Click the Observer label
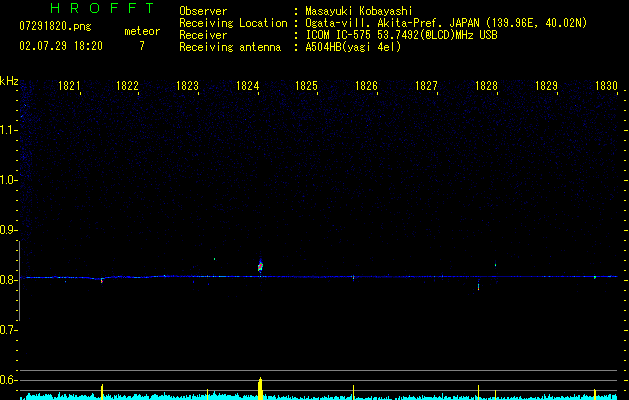Viewport: 629px width, 400px height. pos(203,11)
